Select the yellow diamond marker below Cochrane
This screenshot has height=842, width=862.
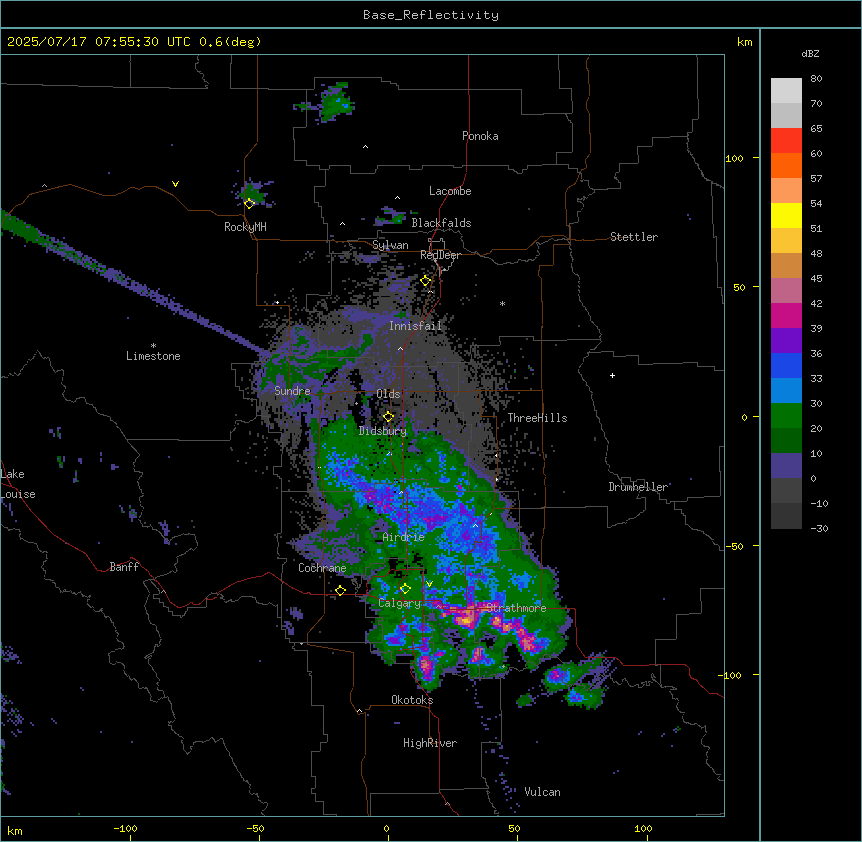tap(340, 590)
